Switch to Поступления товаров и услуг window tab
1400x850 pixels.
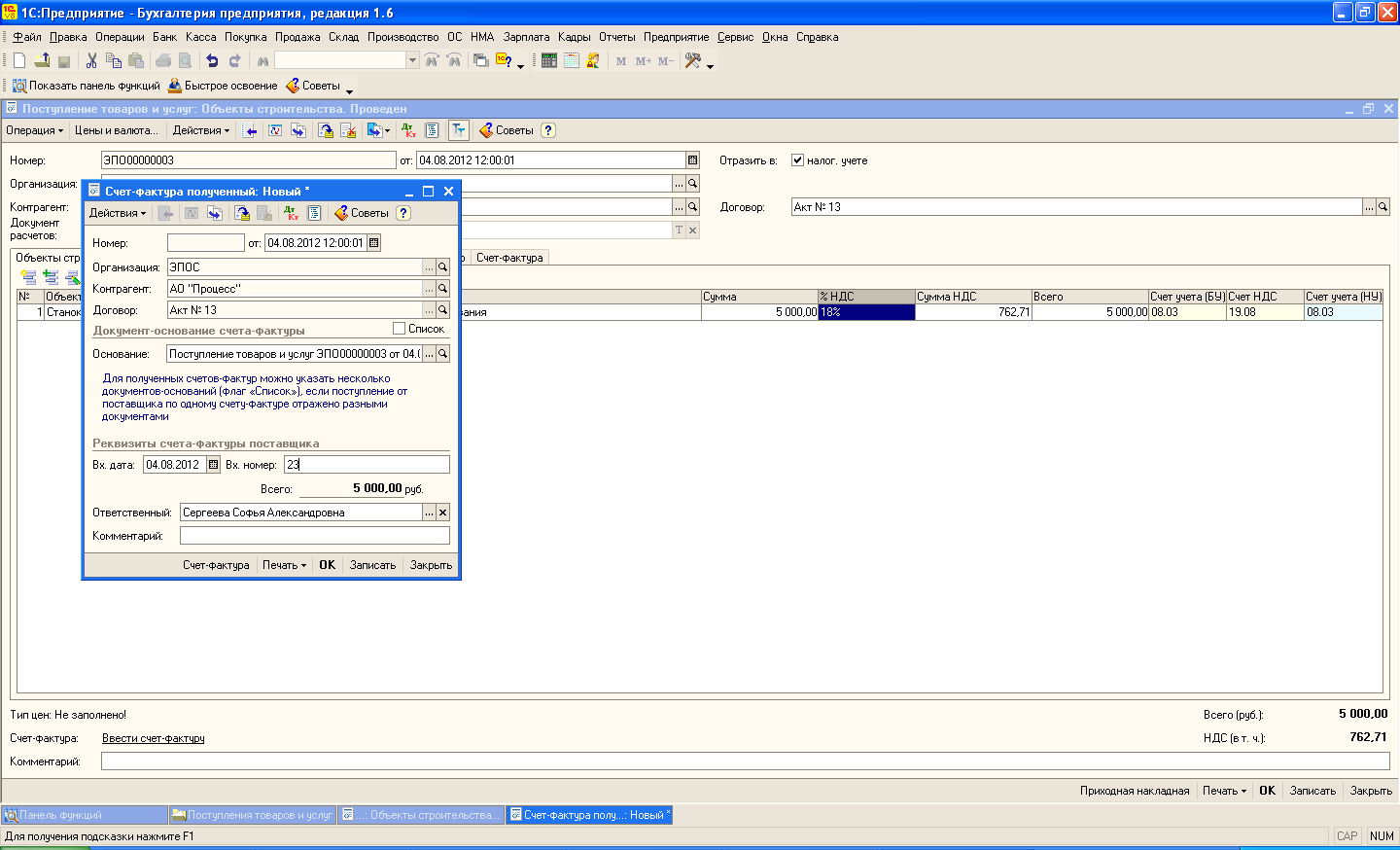coord(253,815)
